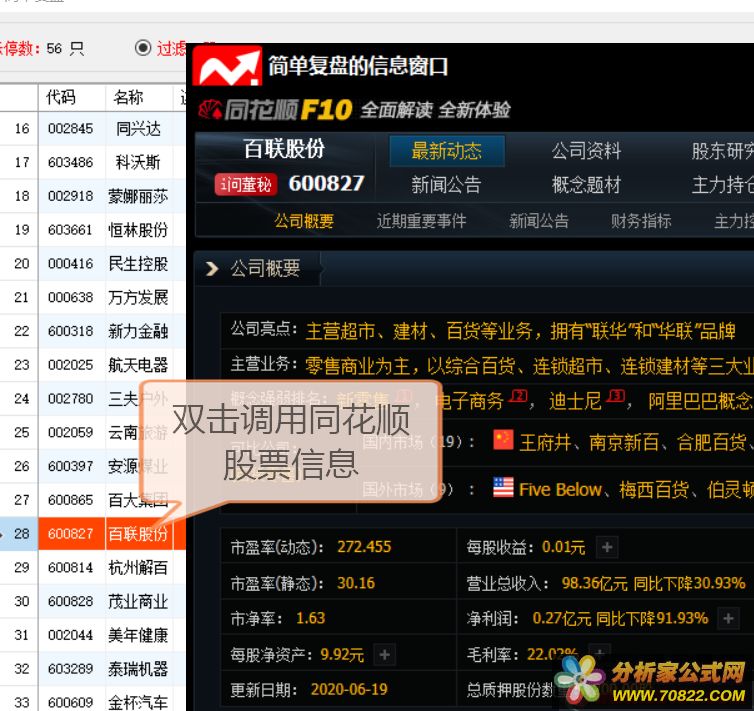Click the 王府井 comparable company link
This screenshot has height=711, width=754.
(x=545, y=442)
